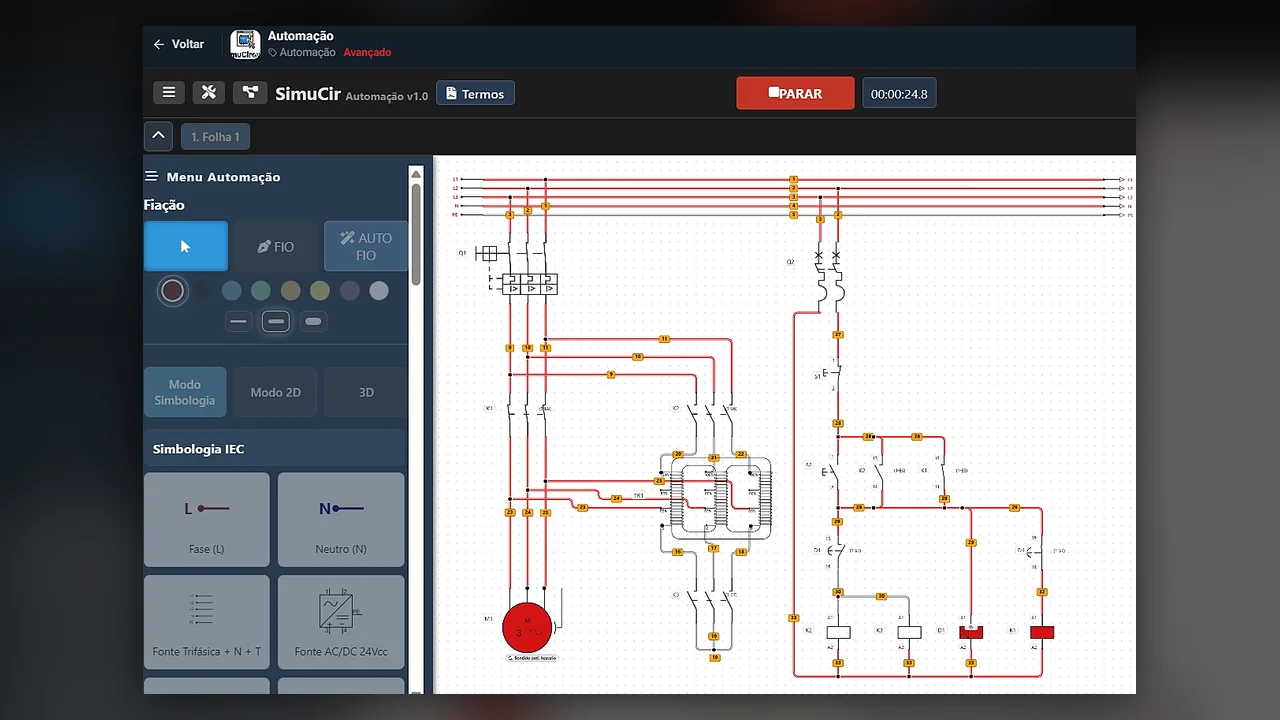The image size is (1280, 720).
Task: Select thick wire thickness
Action: (x=313, y=322)
